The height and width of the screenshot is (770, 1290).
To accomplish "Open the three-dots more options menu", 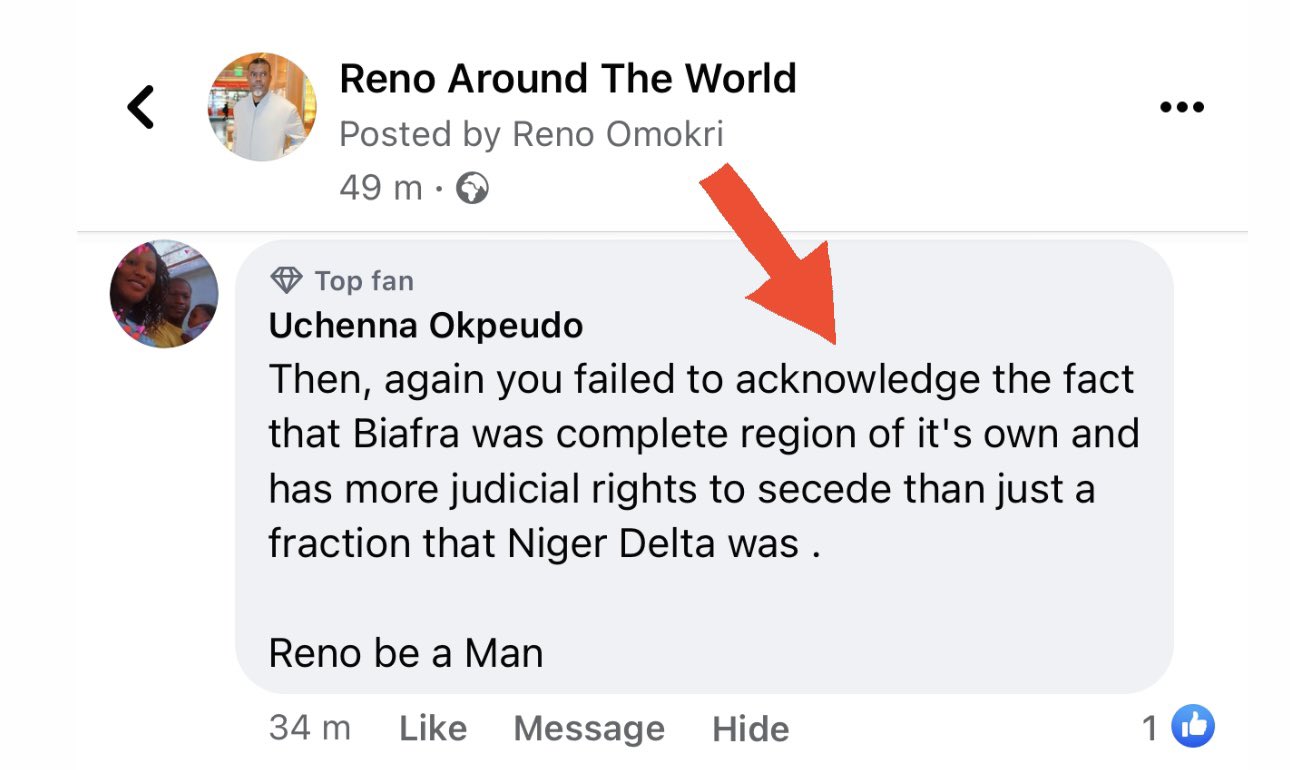I will pyautogui.click(x=1180, y=107).
